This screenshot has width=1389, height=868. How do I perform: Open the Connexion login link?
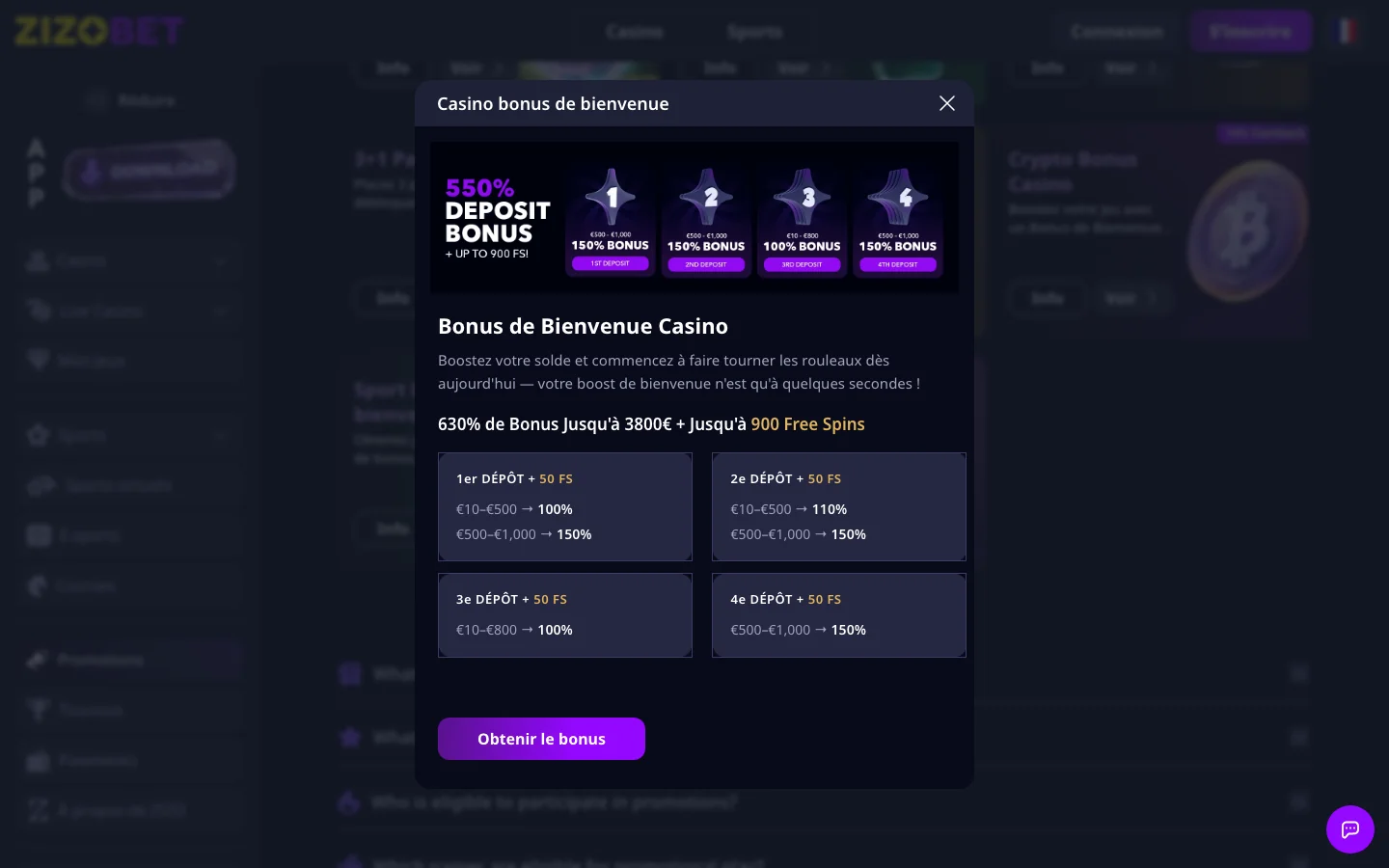1117,32
